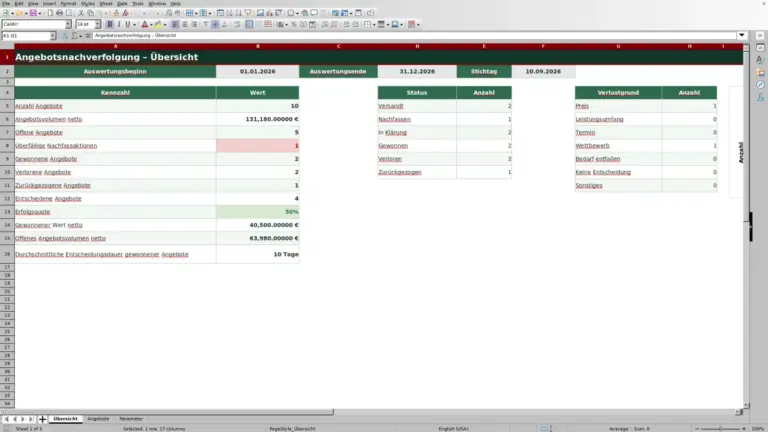Select the red highlighted overdue value cell
The height and width of the screenshot is (432, 768).
(x=258, y=145)
